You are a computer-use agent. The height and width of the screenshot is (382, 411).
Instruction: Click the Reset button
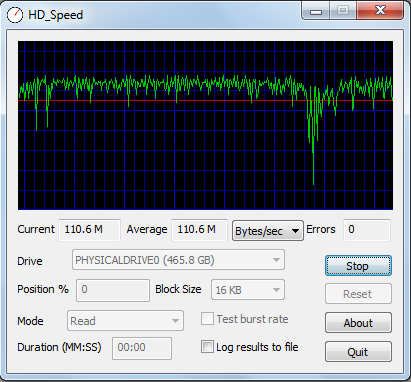(358, 294)
